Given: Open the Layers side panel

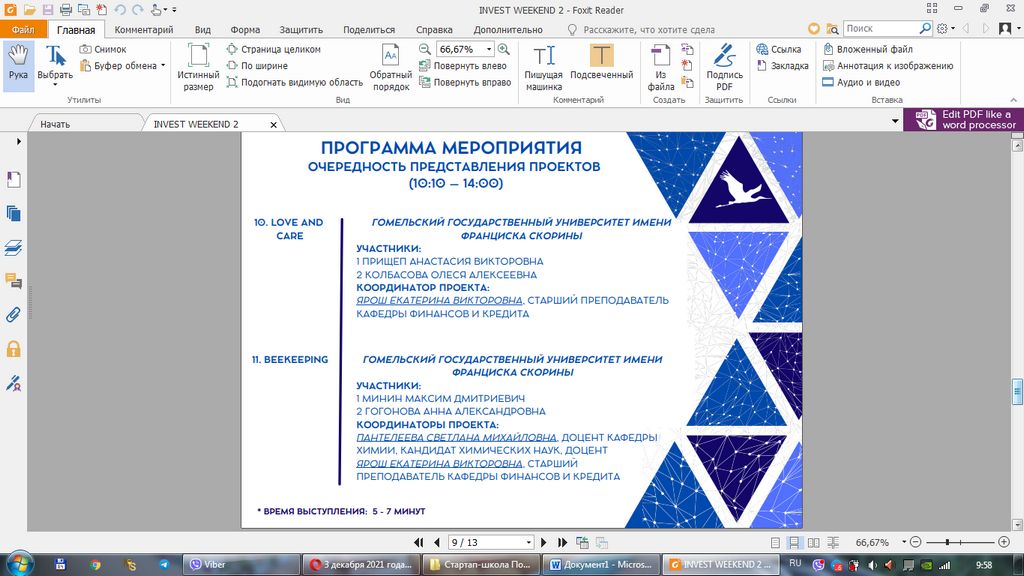Looking at the screenshot, I should point(14,247).
